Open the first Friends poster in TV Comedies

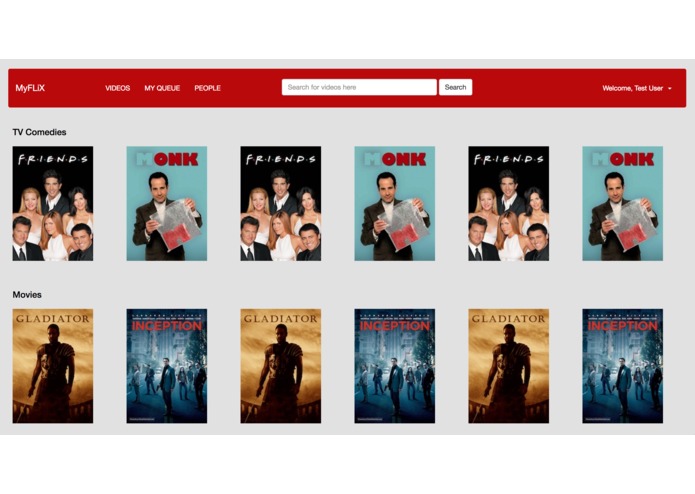pyautogui.click(x=53, y=203)
